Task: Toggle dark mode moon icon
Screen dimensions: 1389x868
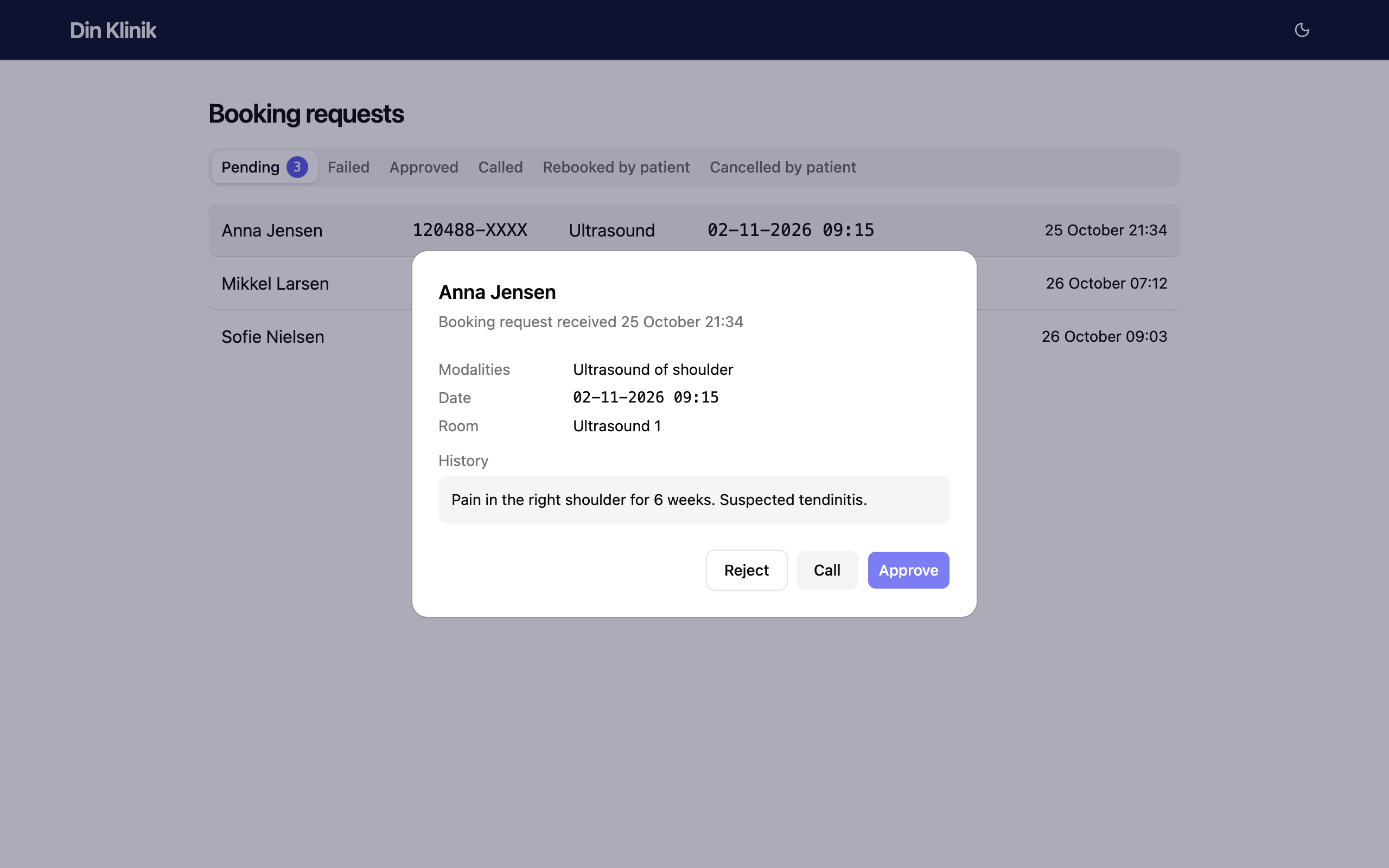Action: pyautogui.click(x=1301, y=30)
